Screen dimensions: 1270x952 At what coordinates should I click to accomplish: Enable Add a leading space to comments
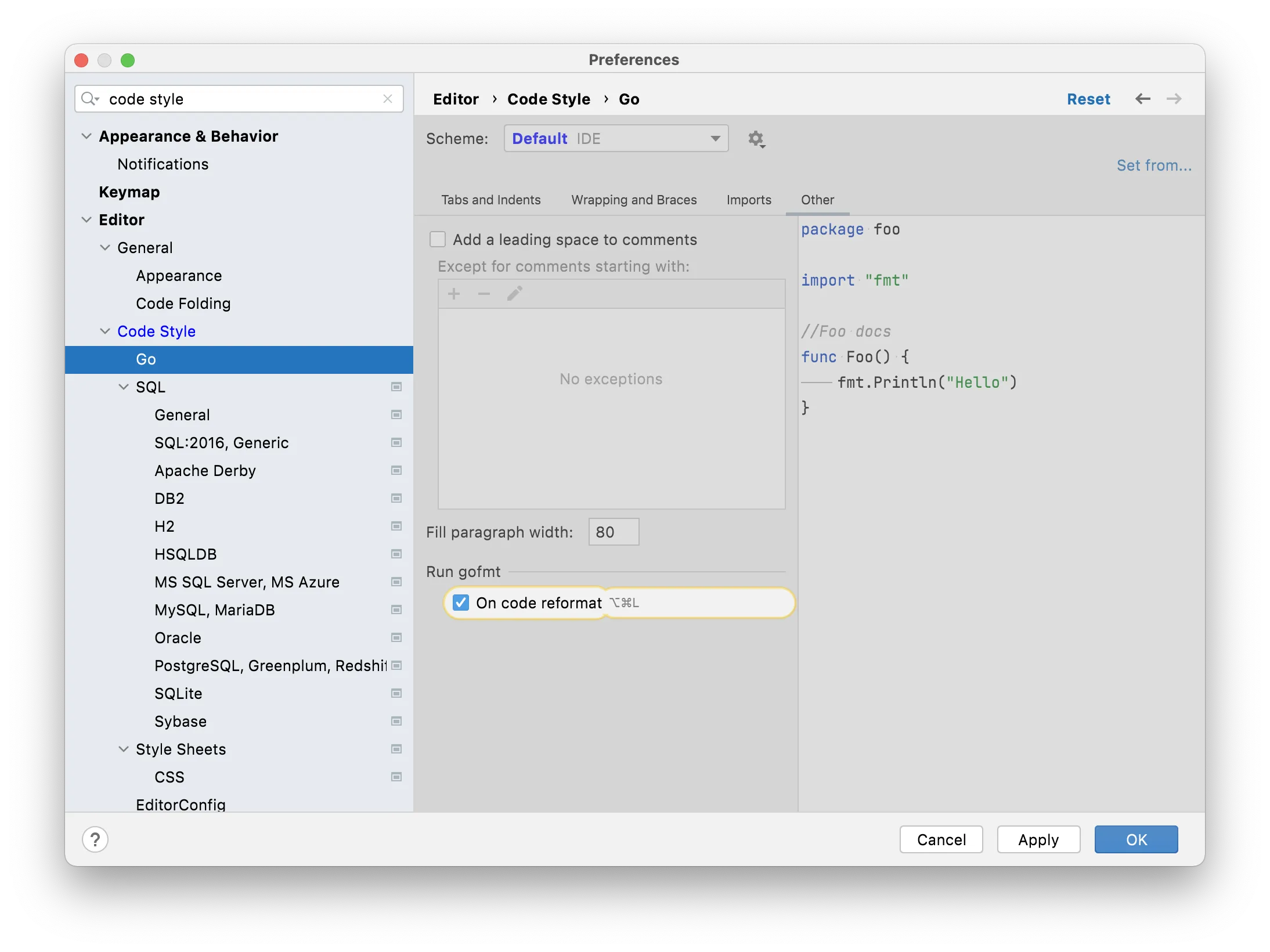point(438,239)
